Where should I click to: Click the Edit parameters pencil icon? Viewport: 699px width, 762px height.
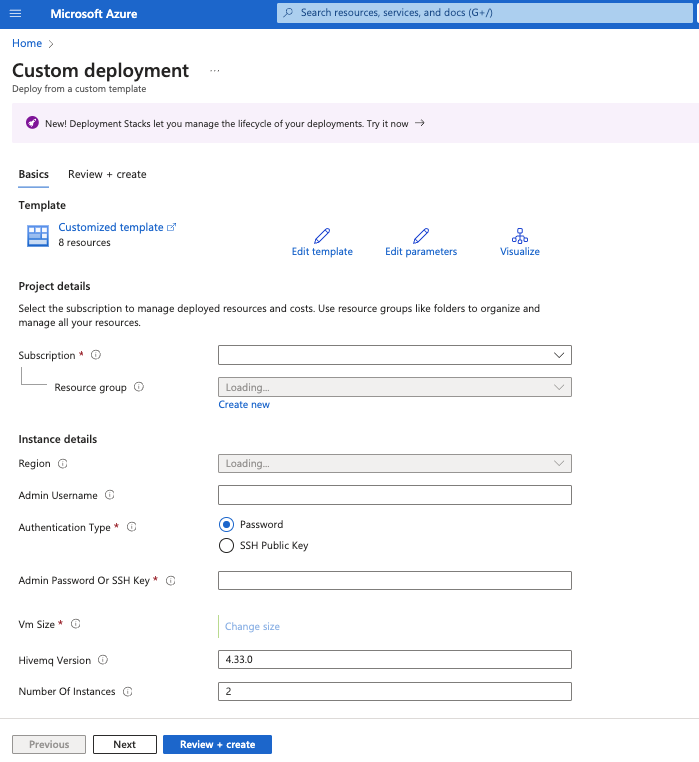click(x=421, y=236)
